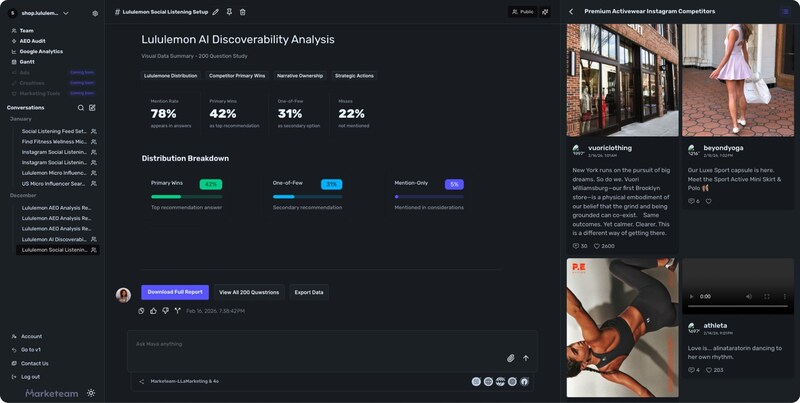The image size is (800, 403).
Task: Click the settings gear beside the workspace name
Action: click(x=95, y=13)
